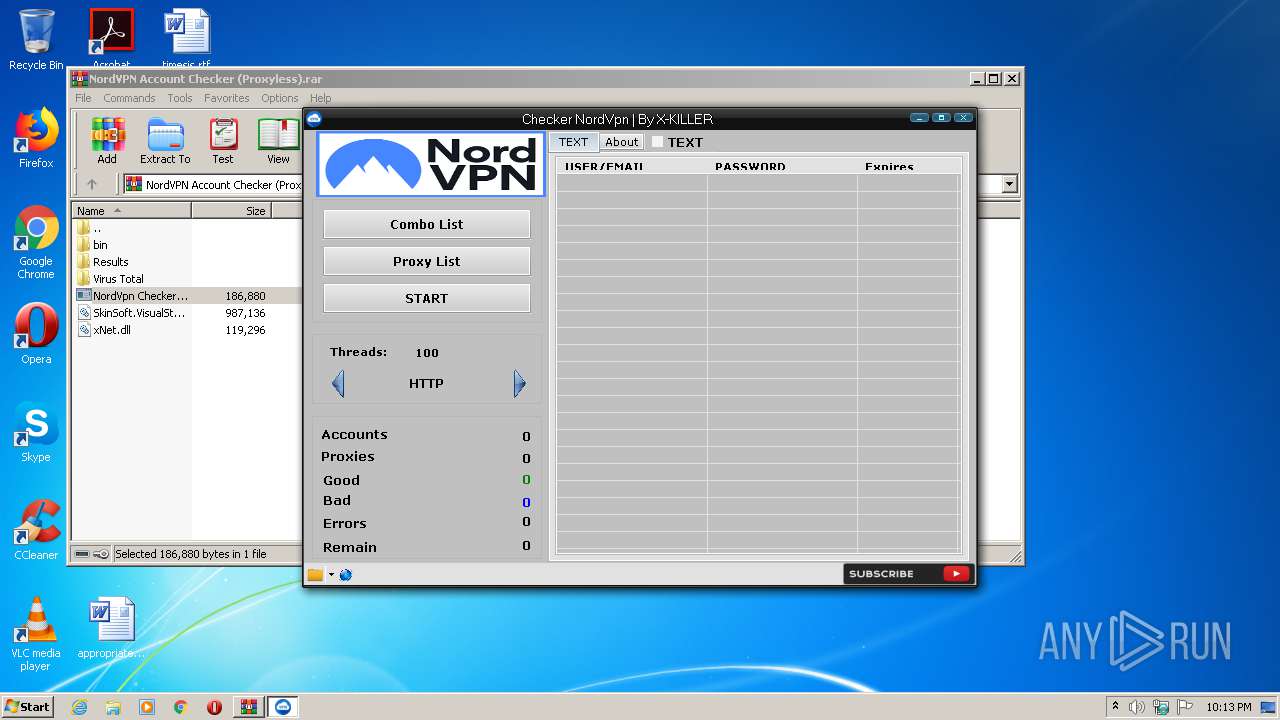The height and width of the screenshot is (720, 1280).
Task: Click the Combo List button
Action: pyautogui.click(x=427, y=224)
